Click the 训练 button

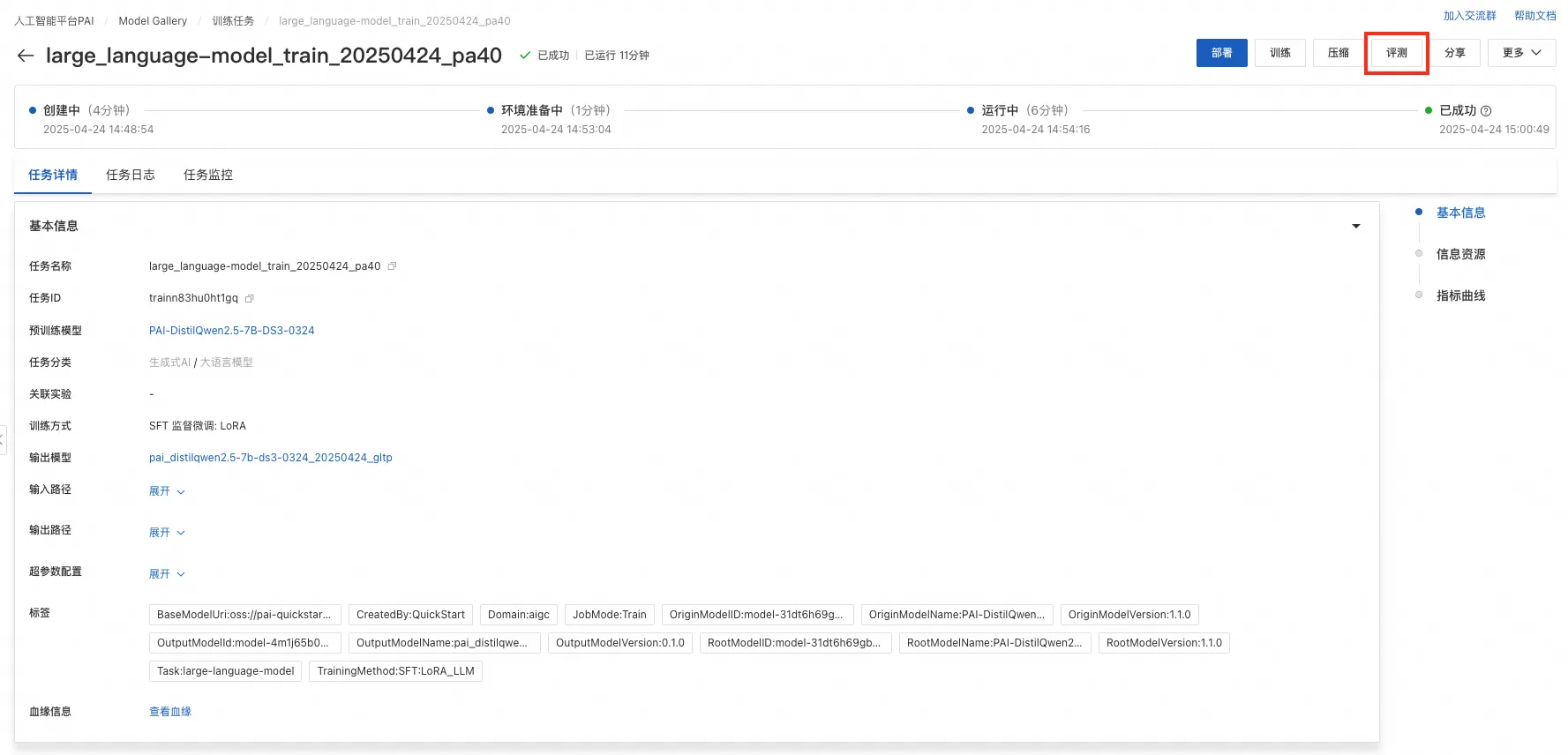(1280, 53)
